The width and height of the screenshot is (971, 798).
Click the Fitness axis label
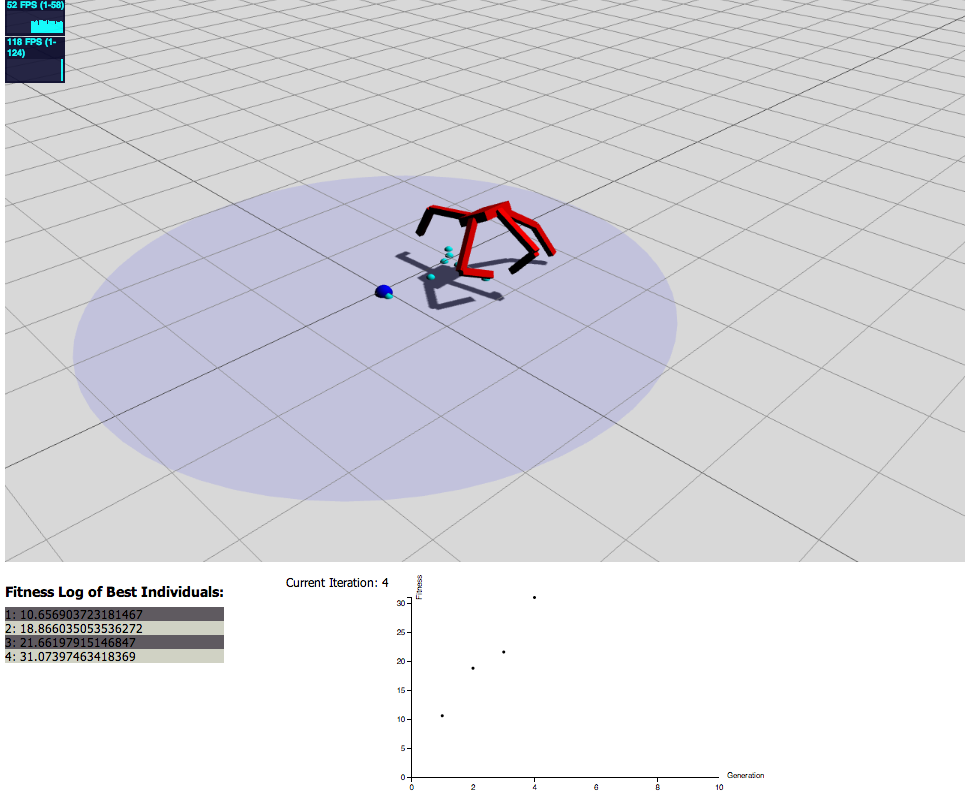pos(419,587)
